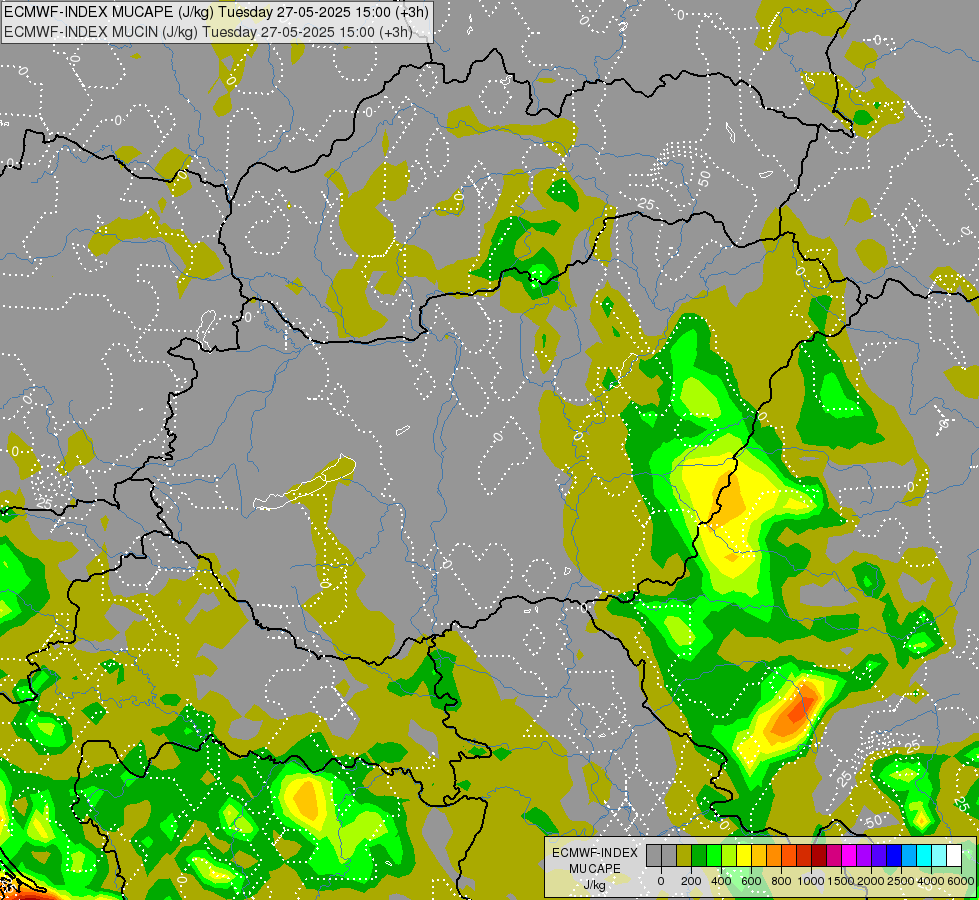Viewport: 979px width, 900px height.
Task: Click the purple swatch left of 2000
Action: click(x=865, y=856)
